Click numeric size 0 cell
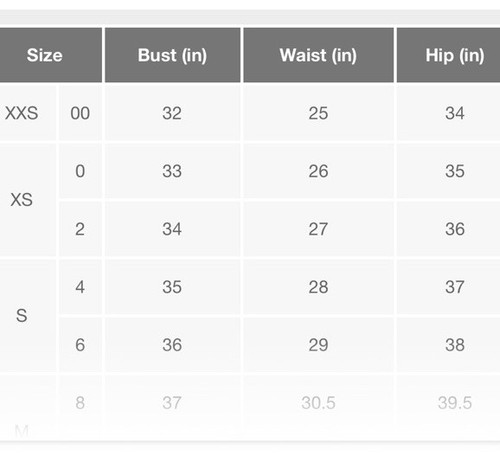This screenshot has height=464, width=500. pos(80,171)
